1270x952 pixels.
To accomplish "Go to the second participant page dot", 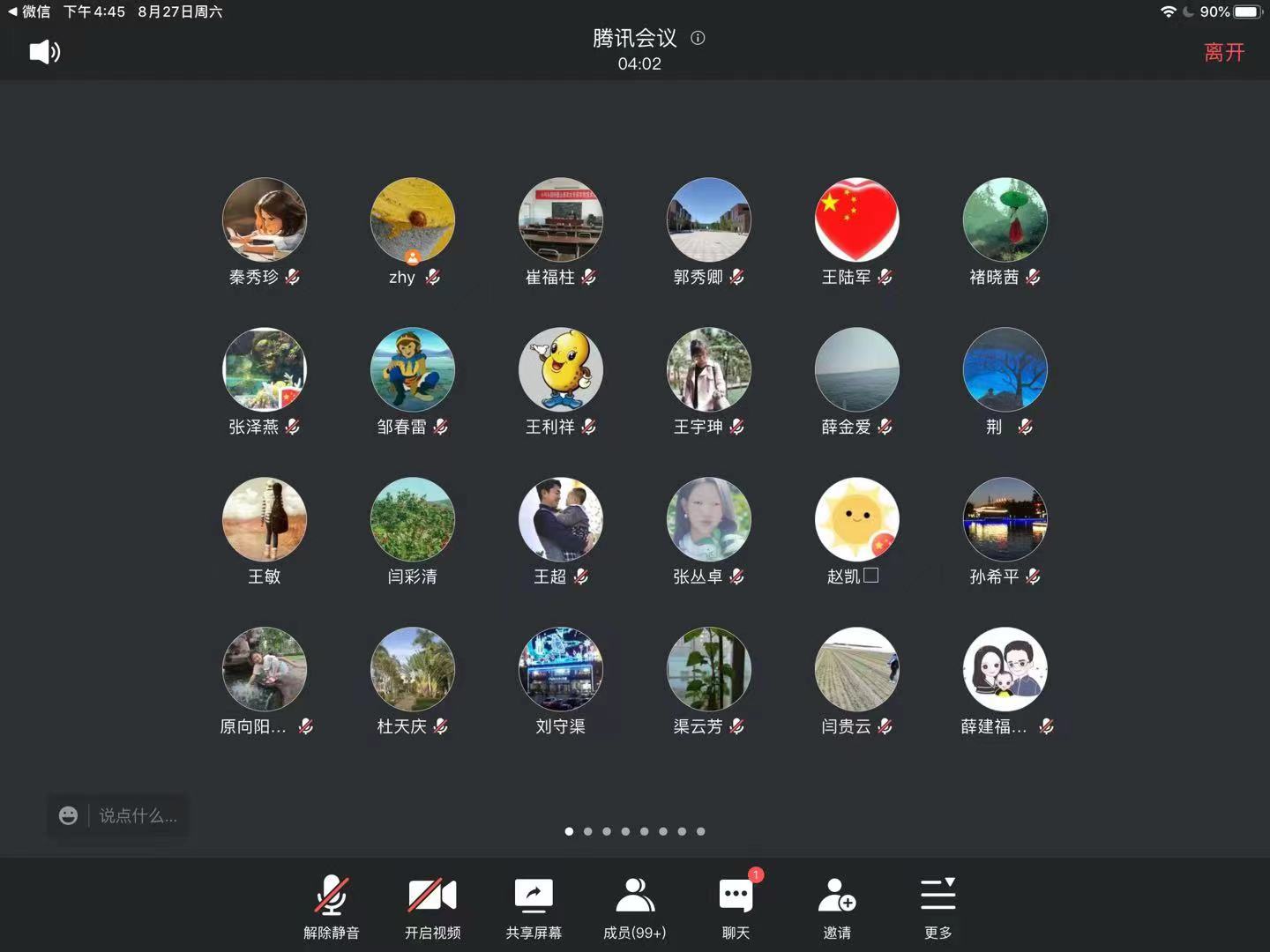I will pos(587,831).
